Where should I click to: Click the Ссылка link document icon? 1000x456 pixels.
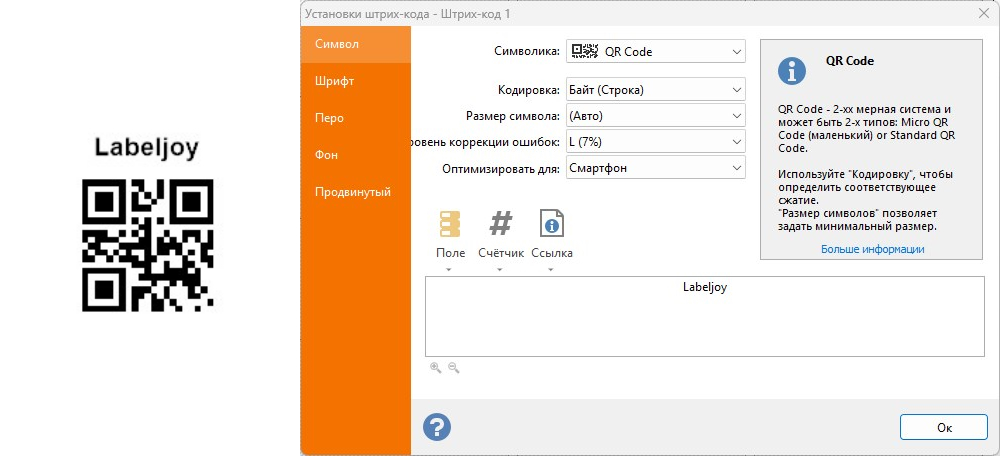pos(552,224)
